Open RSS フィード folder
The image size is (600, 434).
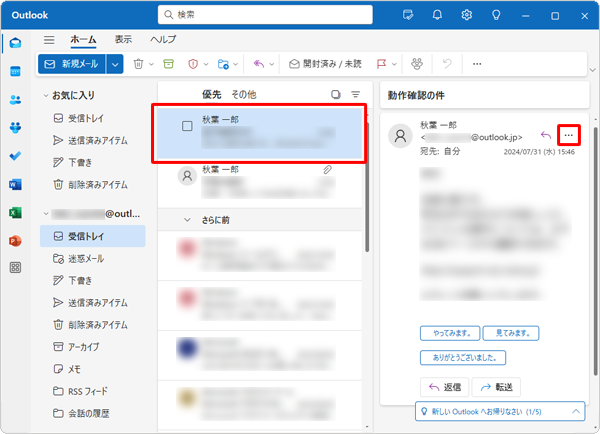[x=93, y=391]
